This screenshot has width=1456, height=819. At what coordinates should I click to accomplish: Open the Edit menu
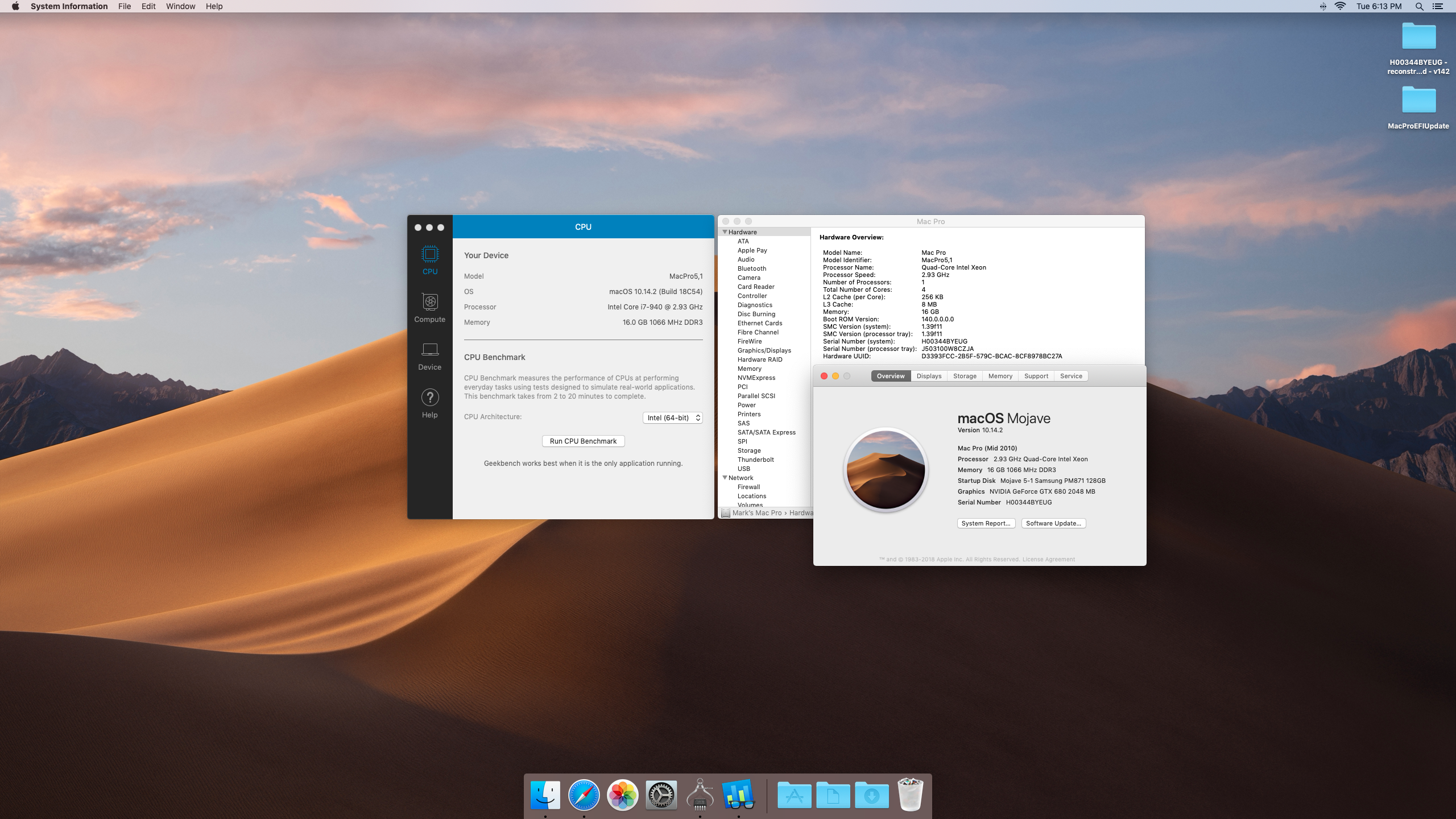pyautogui.click(x=148, y=6)
